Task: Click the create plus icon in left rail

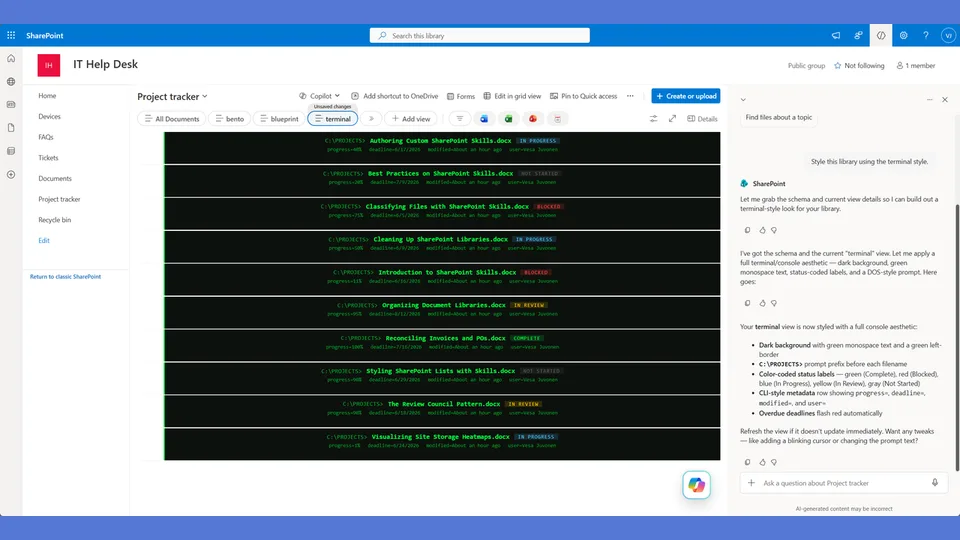Action: (11, 174)
